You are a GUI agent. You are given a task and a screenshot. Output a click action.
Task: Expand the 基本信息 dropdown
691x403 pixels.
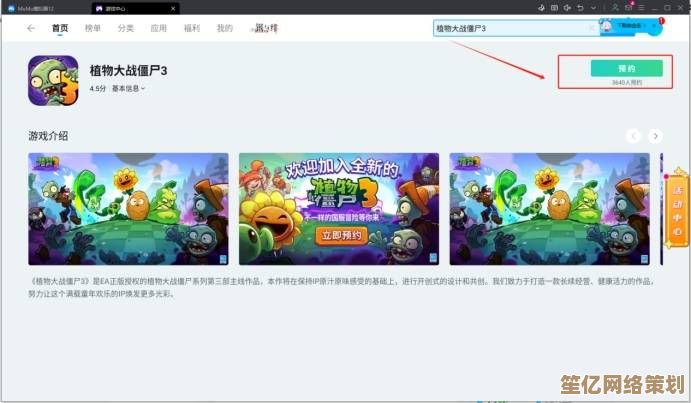pos(128,88)
